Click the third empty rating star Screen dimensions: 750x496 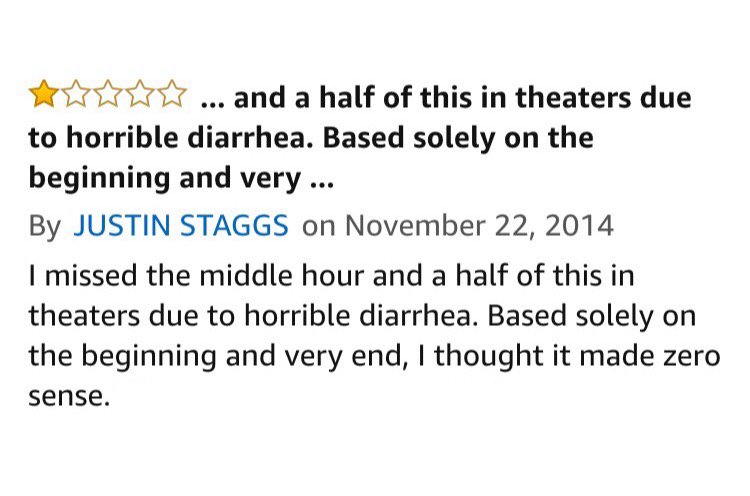point(108,93)
